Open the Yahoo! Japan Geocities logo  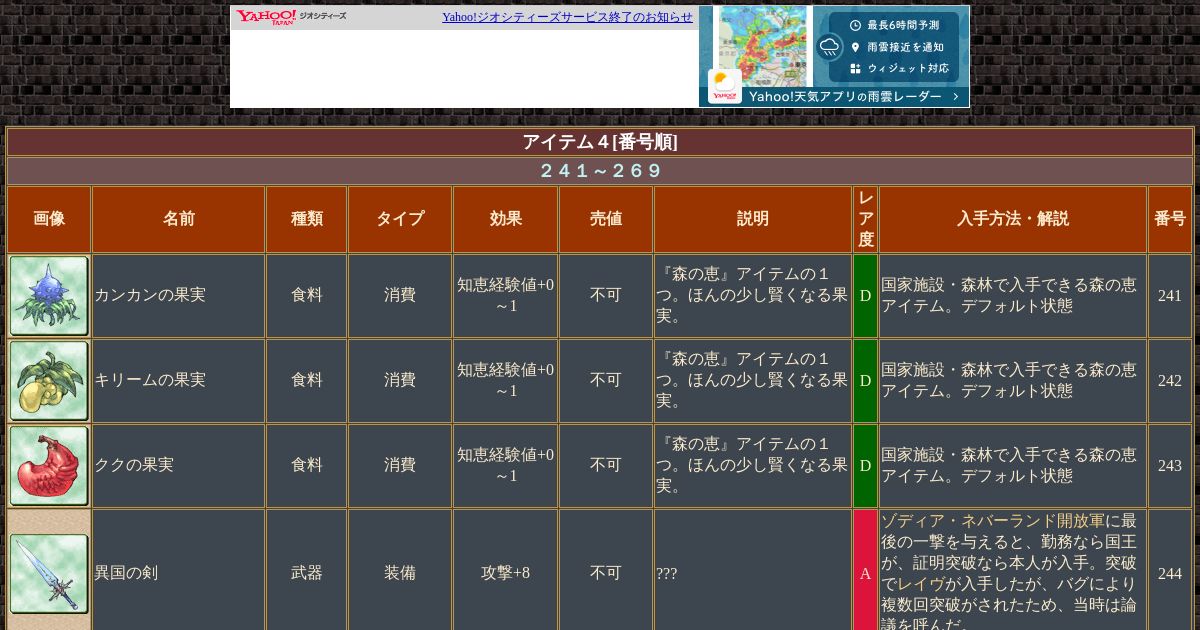pyautogui.click(x=291, y=17)
